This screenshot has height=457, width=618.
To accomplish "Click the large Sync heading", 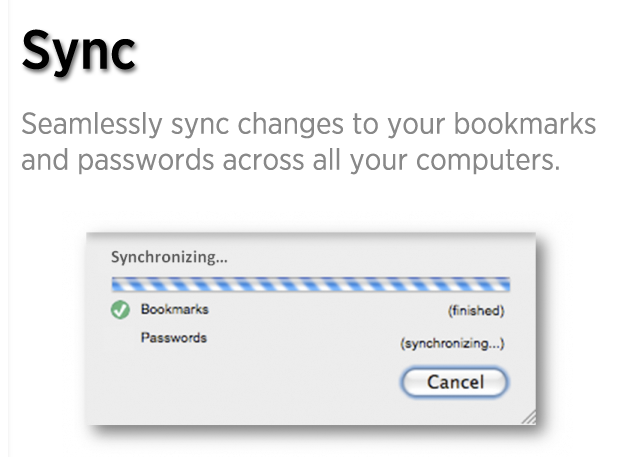I will point(79,52).
